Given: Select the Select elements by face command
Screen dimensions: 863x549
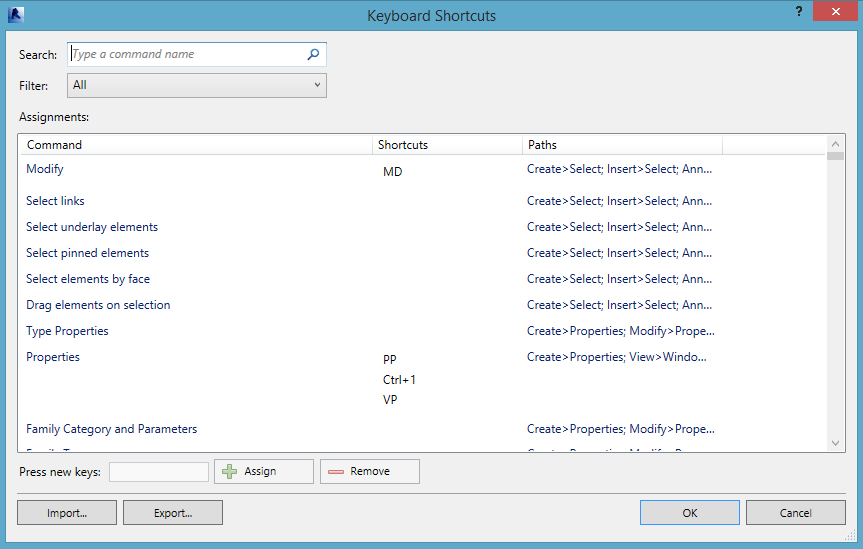Looking at the screenshot, I should (x=88, y=279).
